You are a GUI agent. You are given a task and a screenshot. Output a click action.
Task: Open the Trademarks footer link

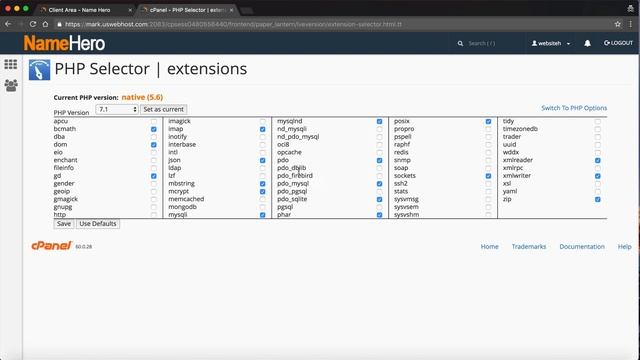tap(529, 247)
